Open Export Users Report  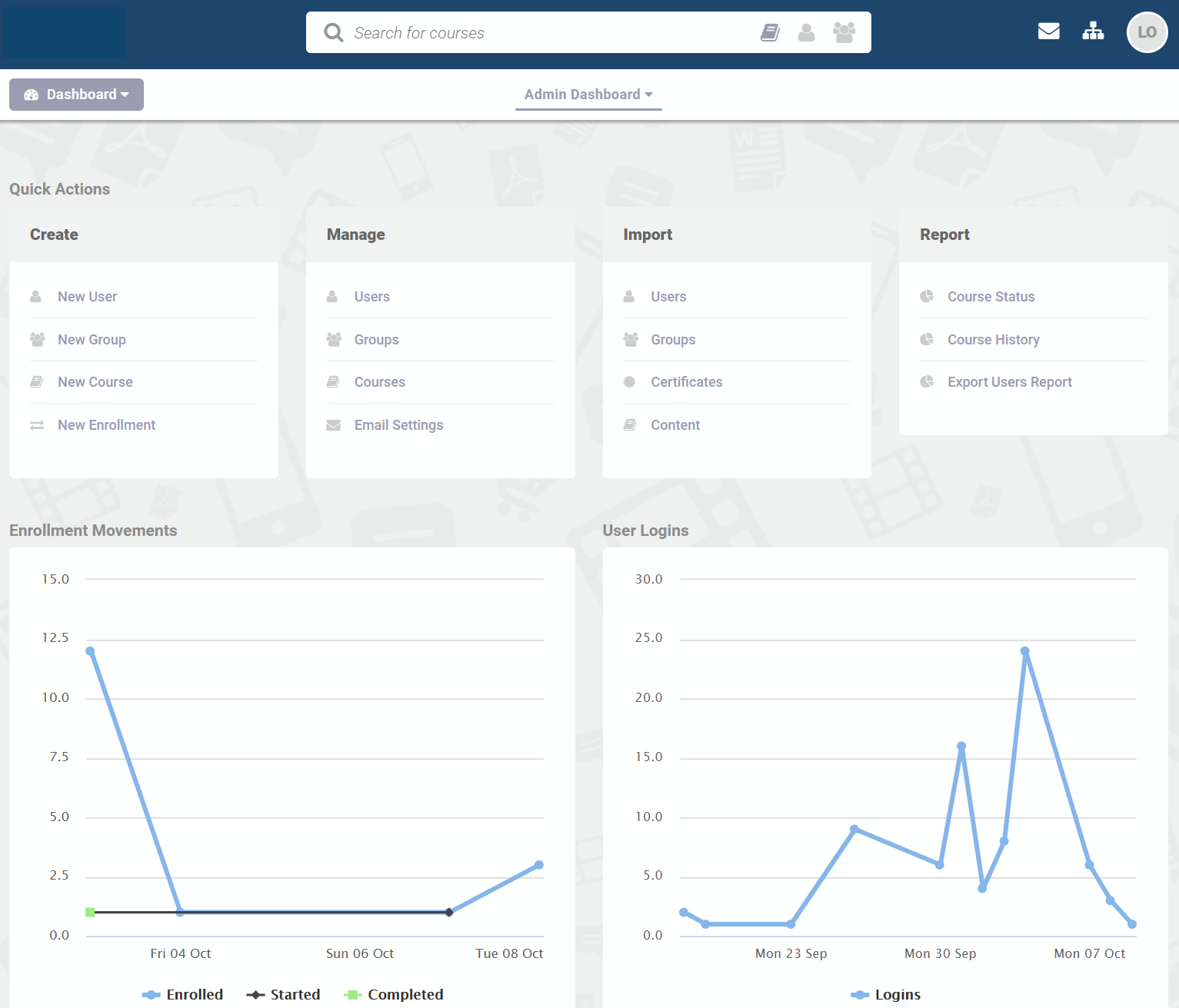pyautogui.click(x=1009, y=382)
